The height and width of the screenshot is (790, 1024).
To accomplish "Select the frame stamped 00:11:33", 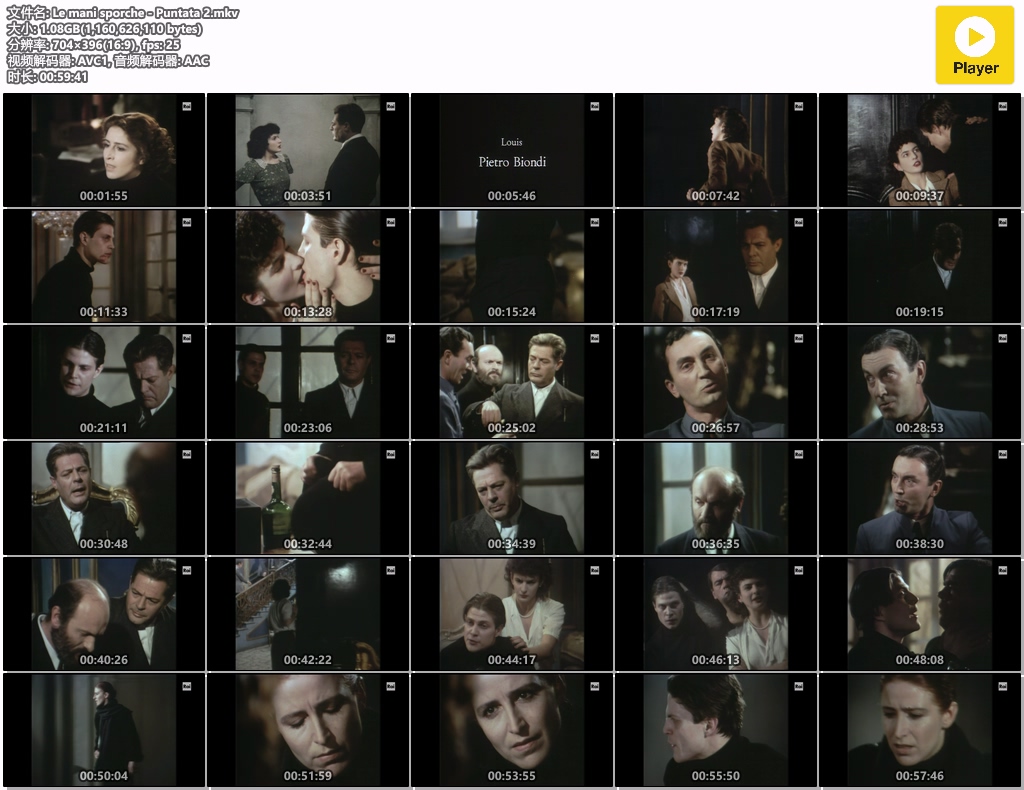I will 104,266.
